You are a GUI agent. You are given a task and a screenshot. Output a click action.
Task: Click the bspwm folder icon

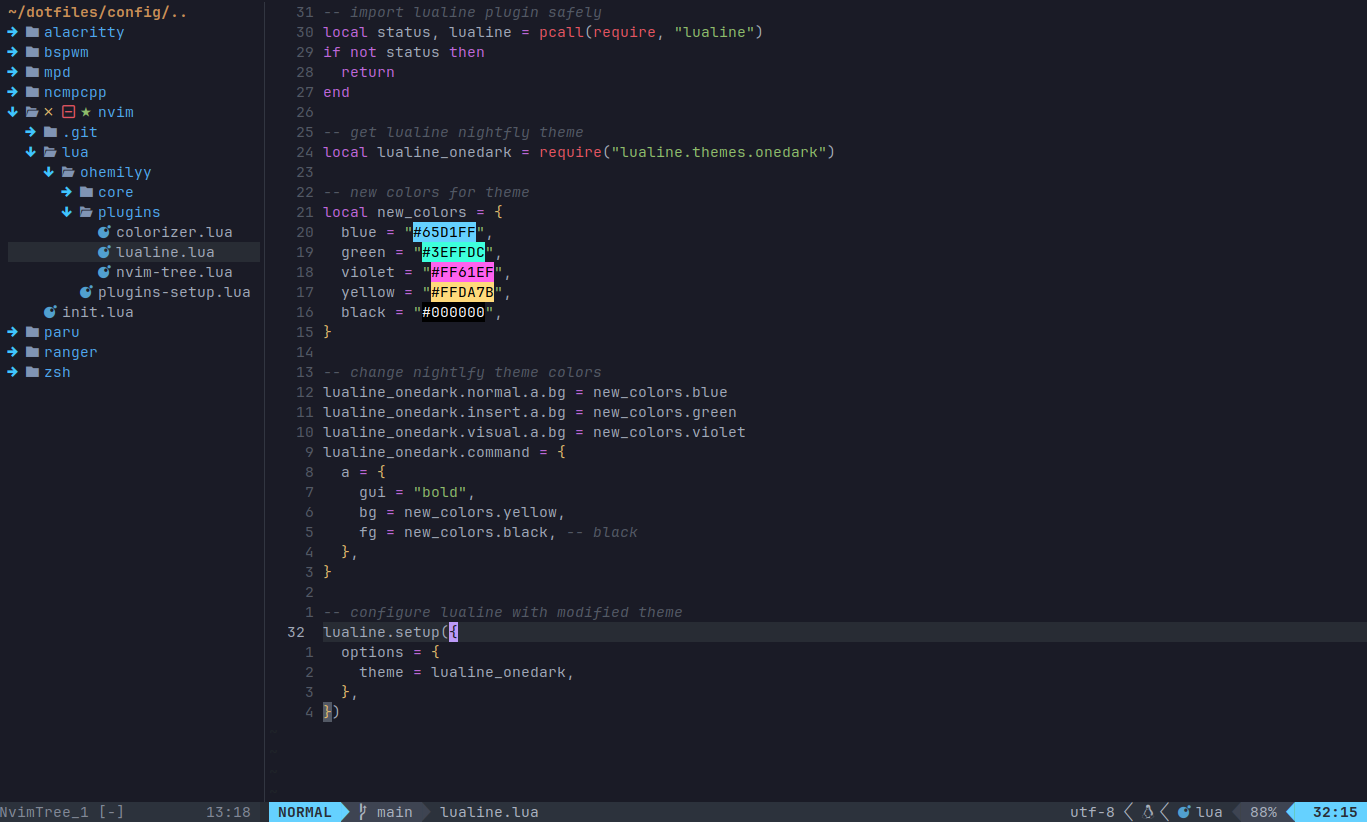32,52
